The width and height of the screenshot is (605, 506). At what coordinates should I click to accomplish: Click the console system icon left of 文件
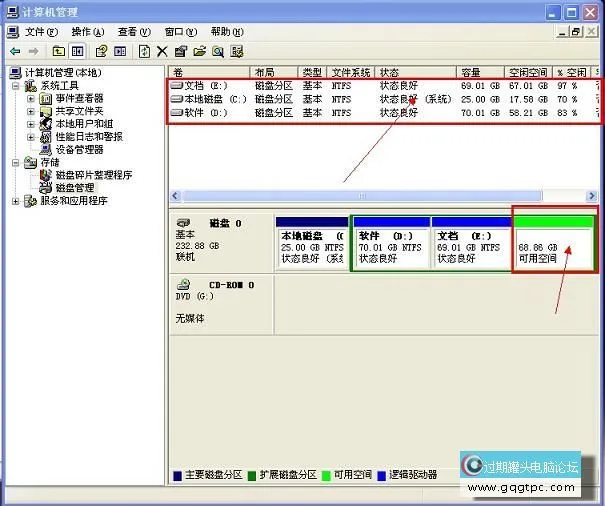coord(13,32)
